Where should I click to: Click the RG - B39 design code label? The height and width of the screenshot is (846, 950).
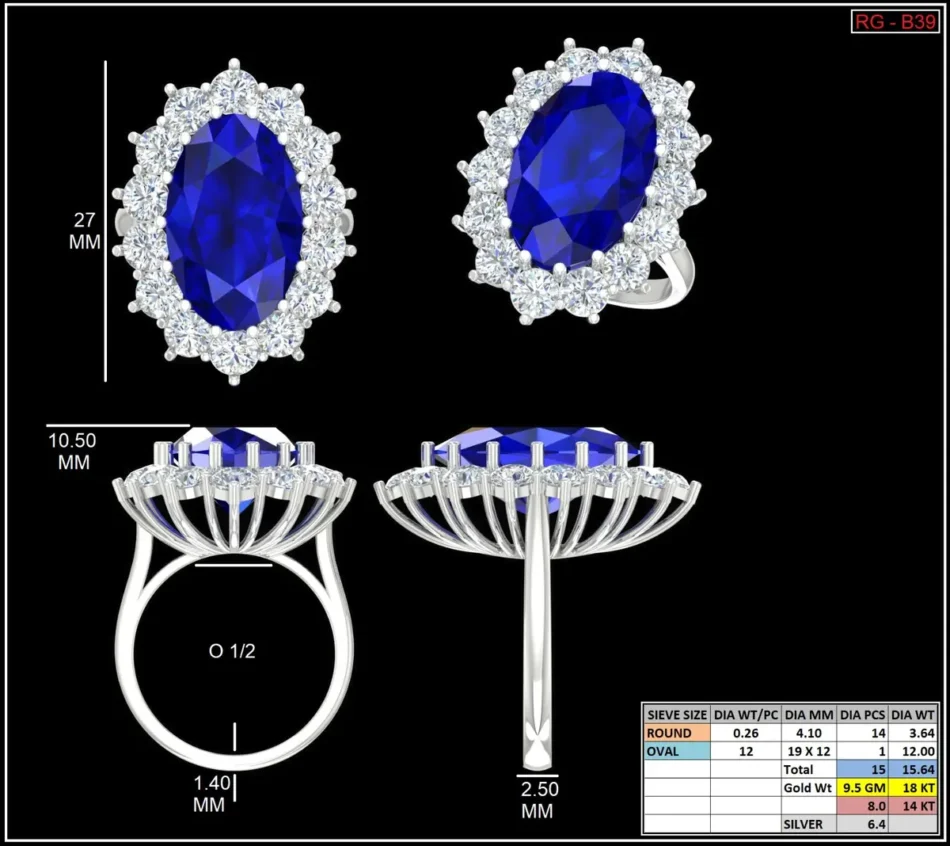(x=895, y=22)
